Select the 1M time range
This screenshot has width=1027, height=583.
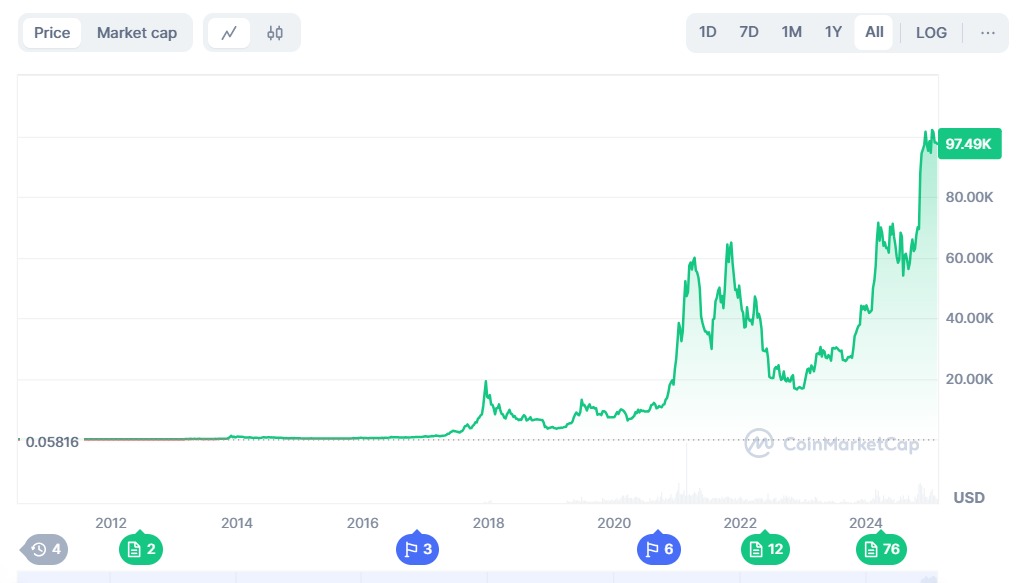(x=791, y=32)
